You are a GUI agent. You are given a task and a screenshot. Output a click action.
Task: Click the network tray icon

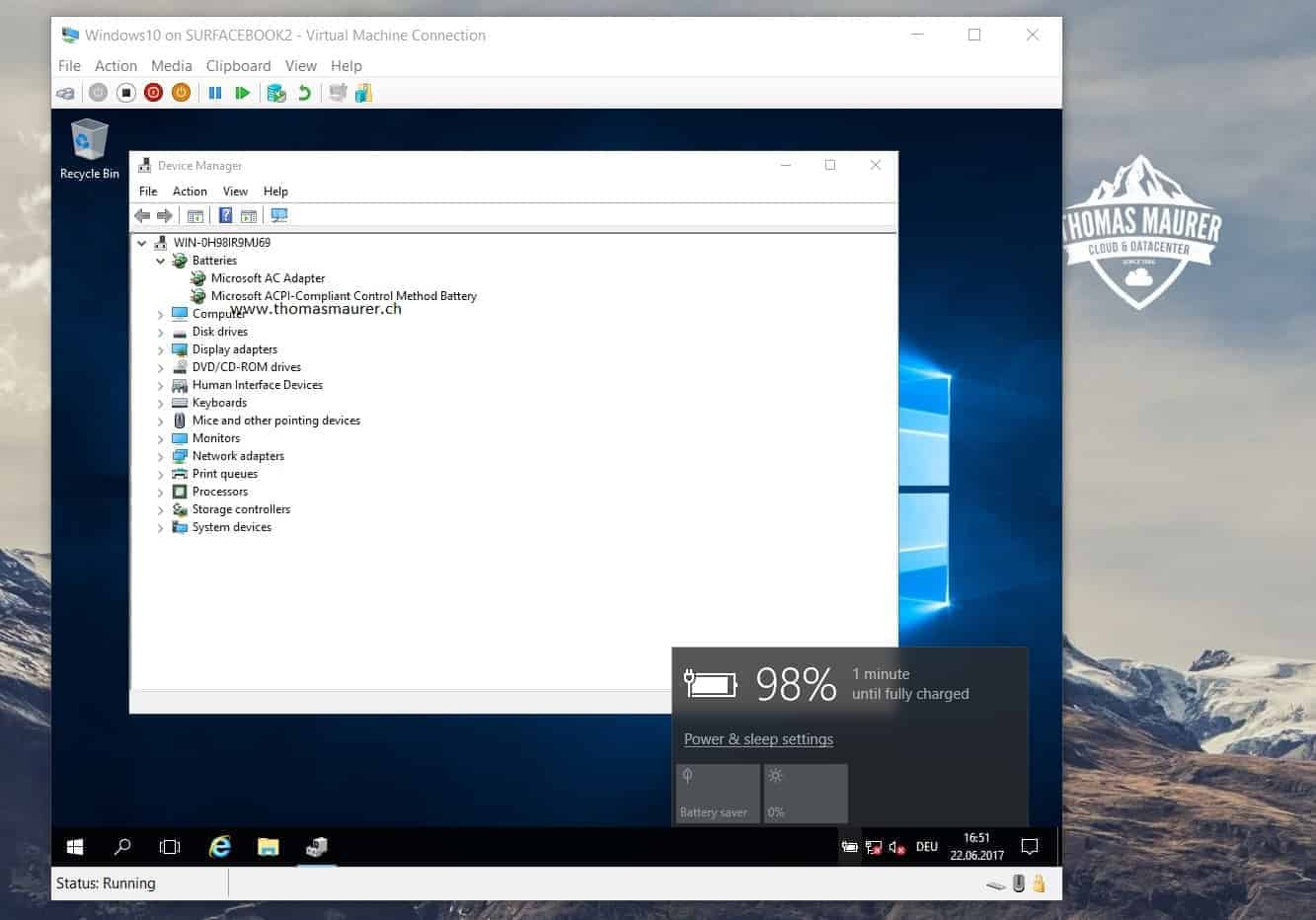[873, 847]
